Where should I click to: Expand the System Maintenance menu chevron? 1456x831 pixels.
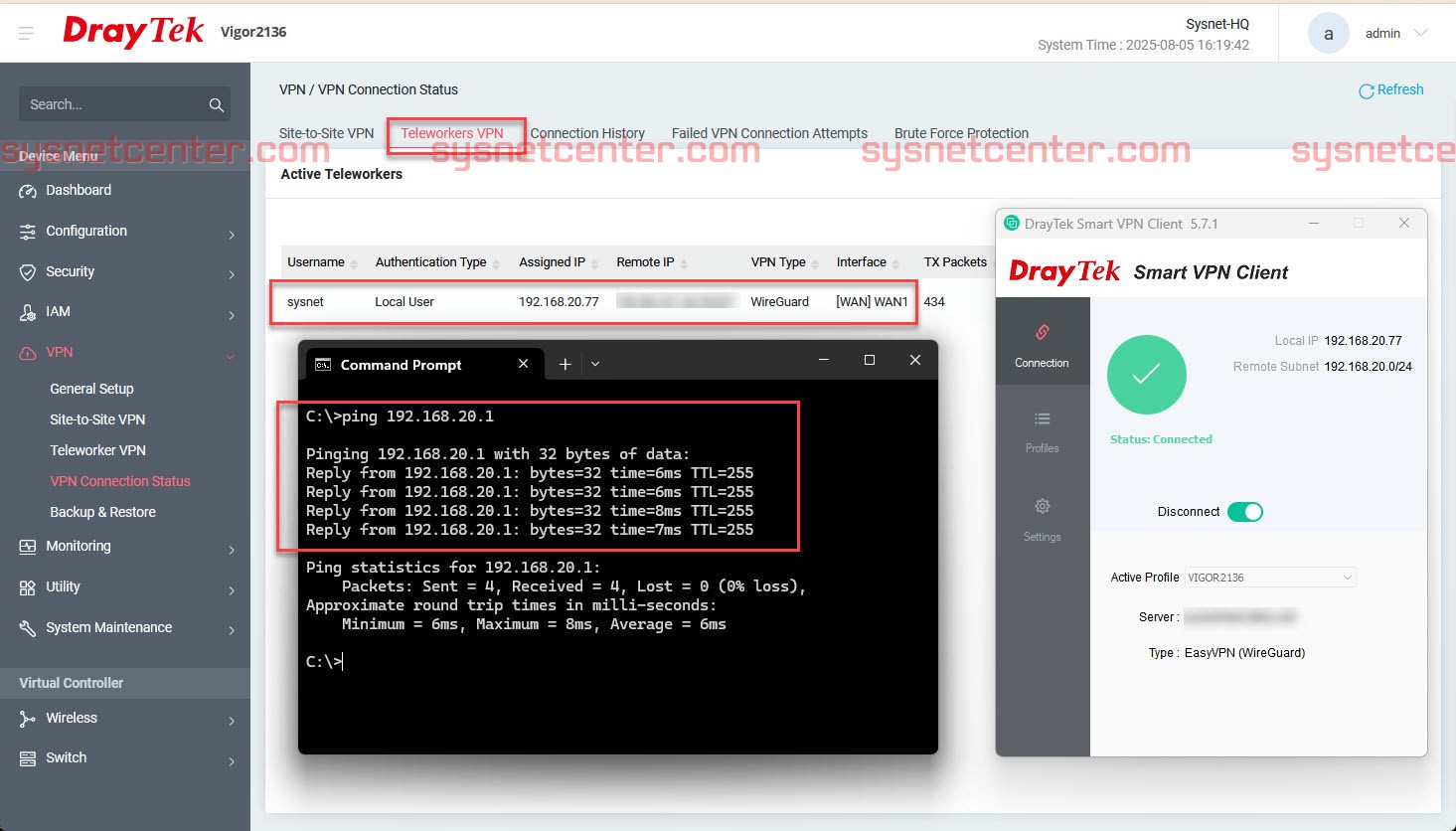pos(232,630)
